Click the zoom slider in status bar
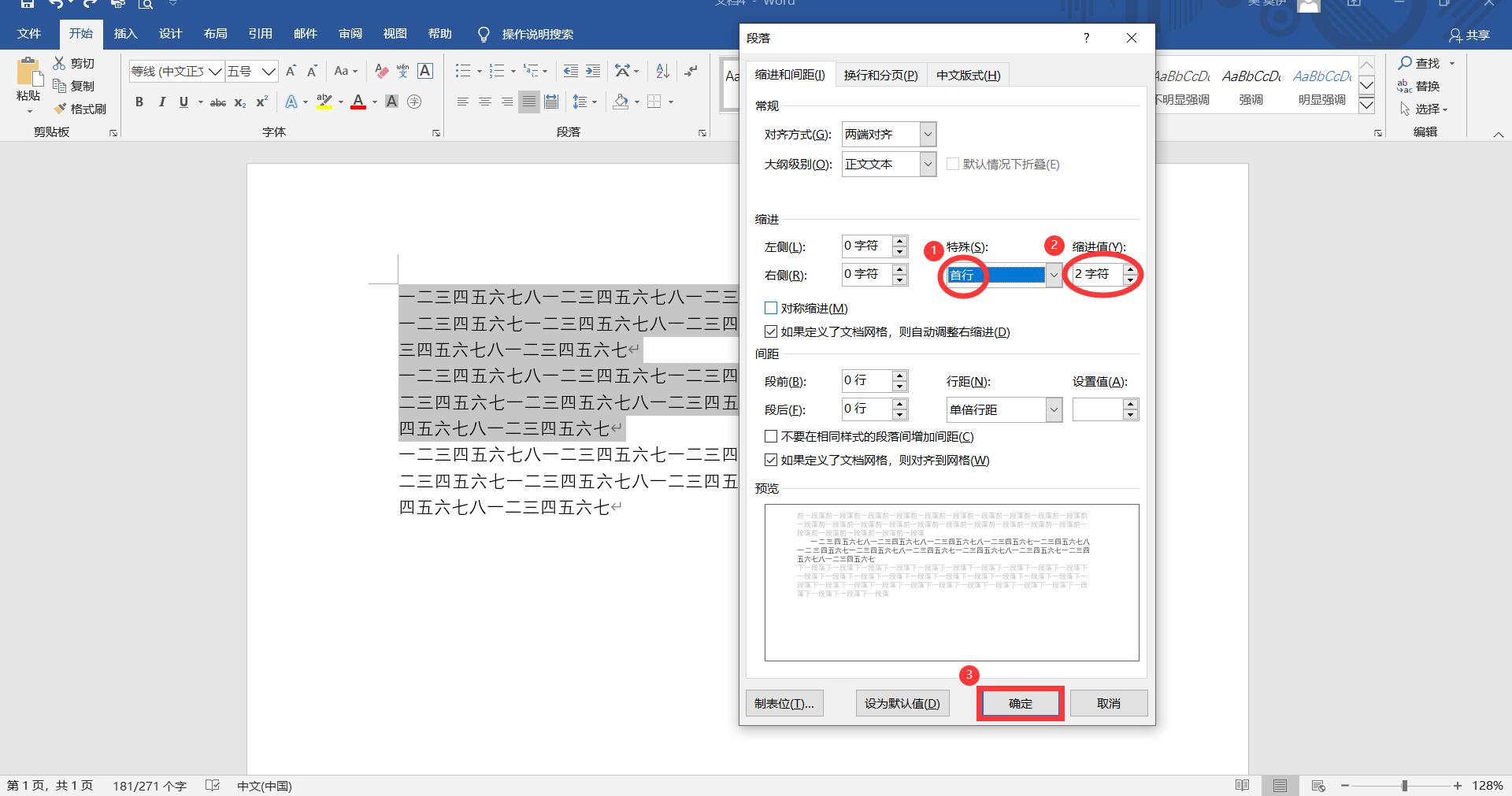The width and height of the screenshot is (1512, 796). pos(1403,786)
